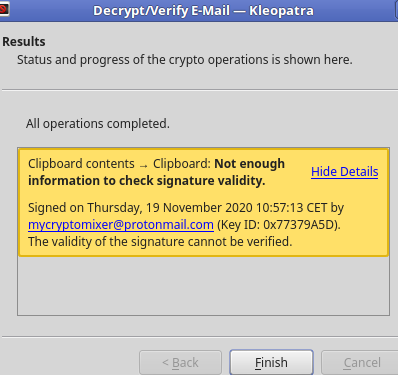Click 'The validity of the signature cannot be verified' text
The image size is (398, 375).
coord(160,242)
